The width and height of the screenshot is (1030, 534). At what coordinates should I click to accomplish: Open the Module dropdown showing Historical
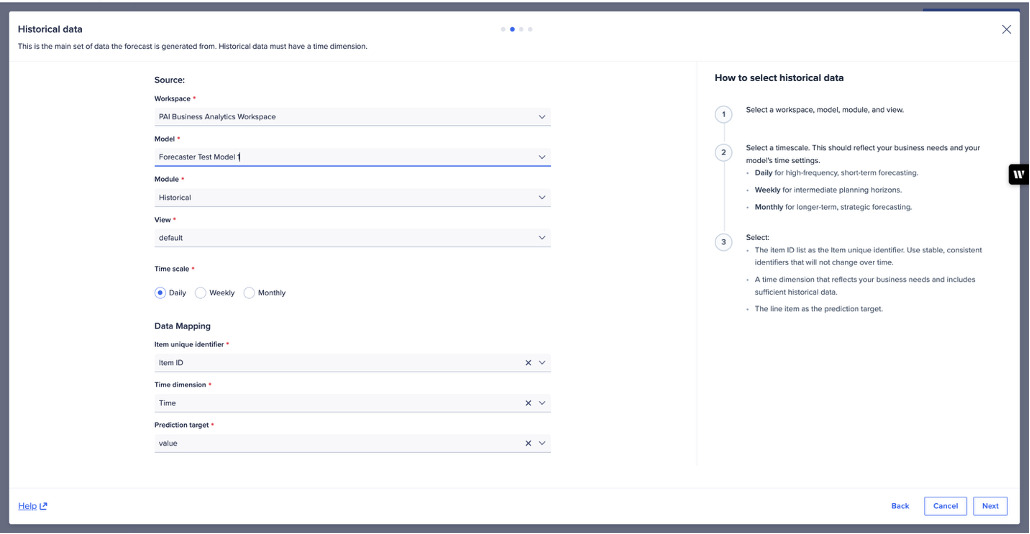[x=542, y=198]
